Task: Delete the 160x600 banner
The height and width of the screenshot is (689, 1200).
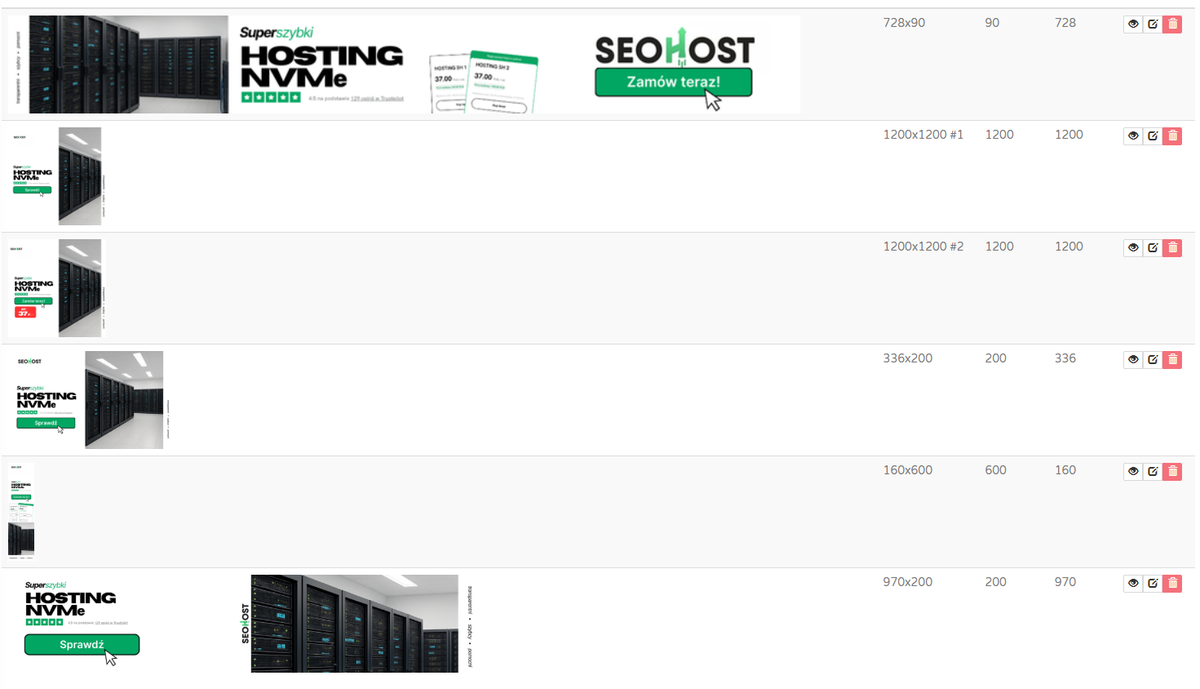Action: (1172, 470)
